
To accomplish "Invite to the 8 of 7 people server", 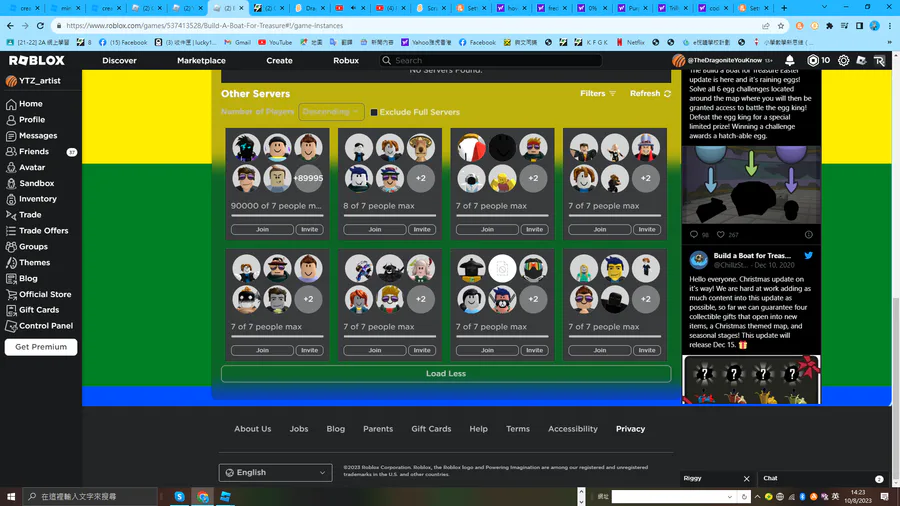I will coord(422,229).
